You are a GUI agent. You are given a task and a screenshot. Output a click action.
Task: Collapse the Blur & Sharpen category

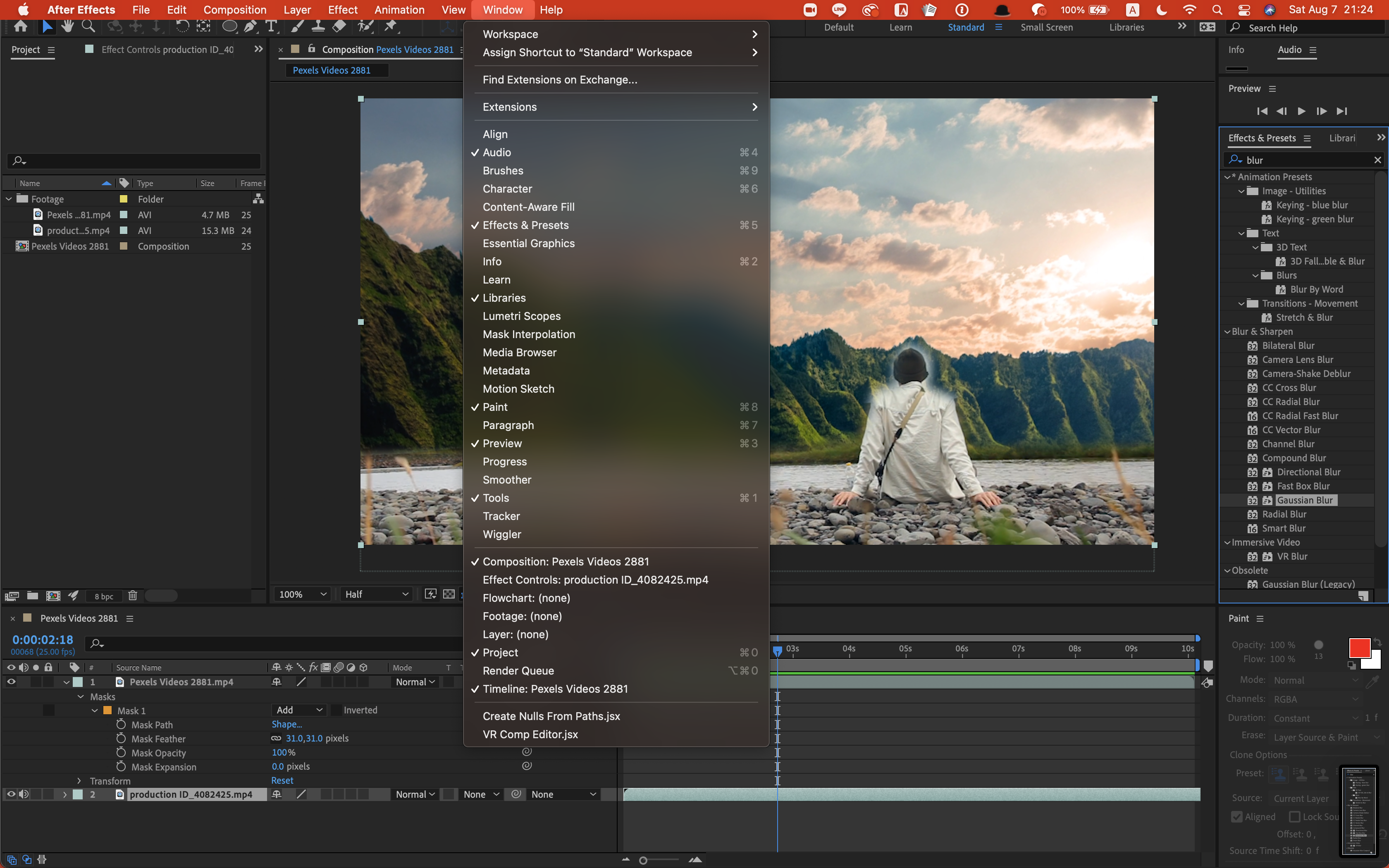[1227, 332]
